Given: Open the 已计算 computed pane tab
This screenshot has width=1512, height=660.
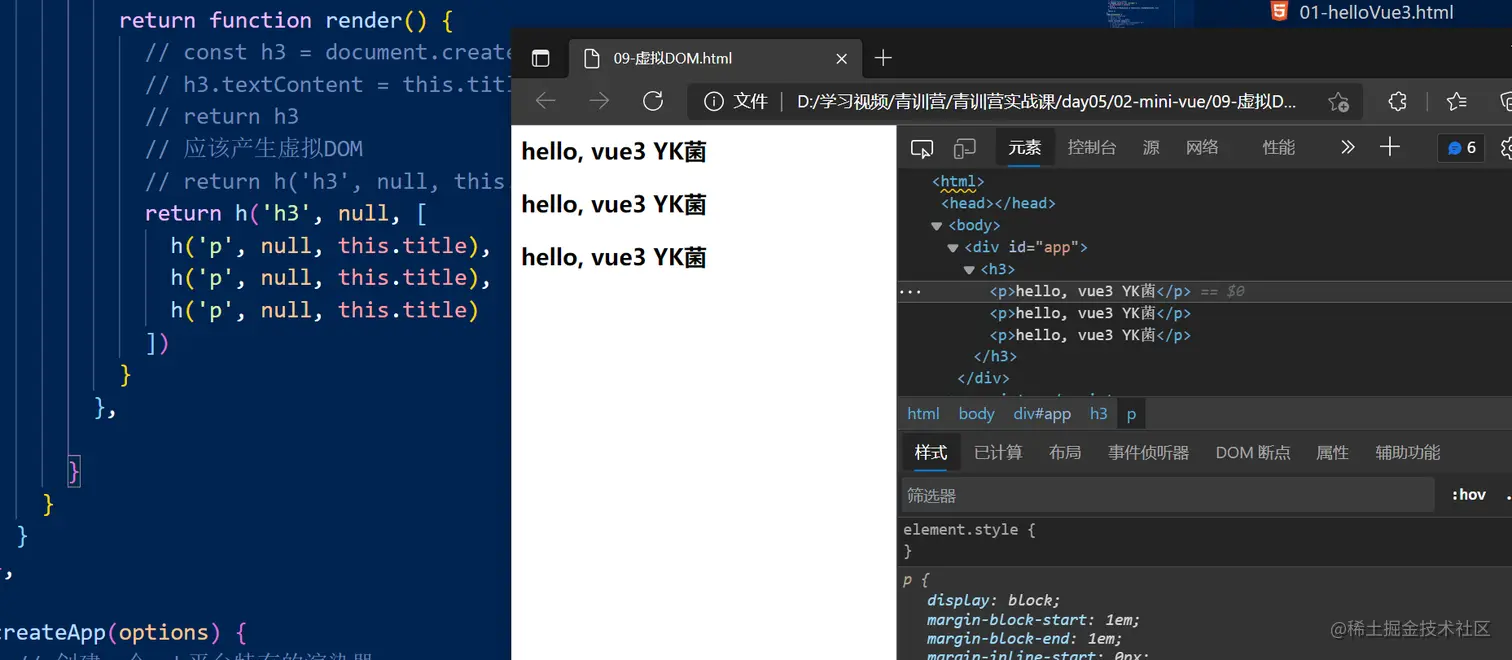Looking at the screenshot, I should [998, 453].
